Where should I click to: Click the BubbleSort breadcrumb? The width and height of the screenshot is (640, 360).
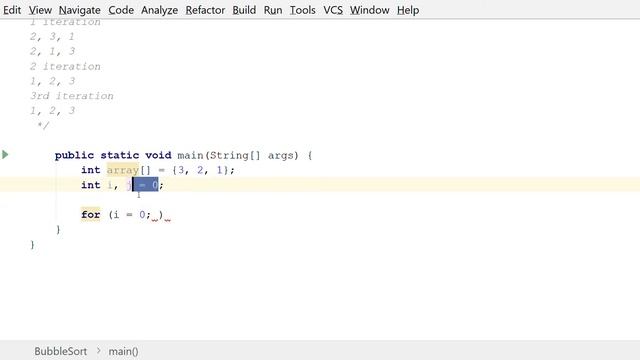tap(60, 351)
